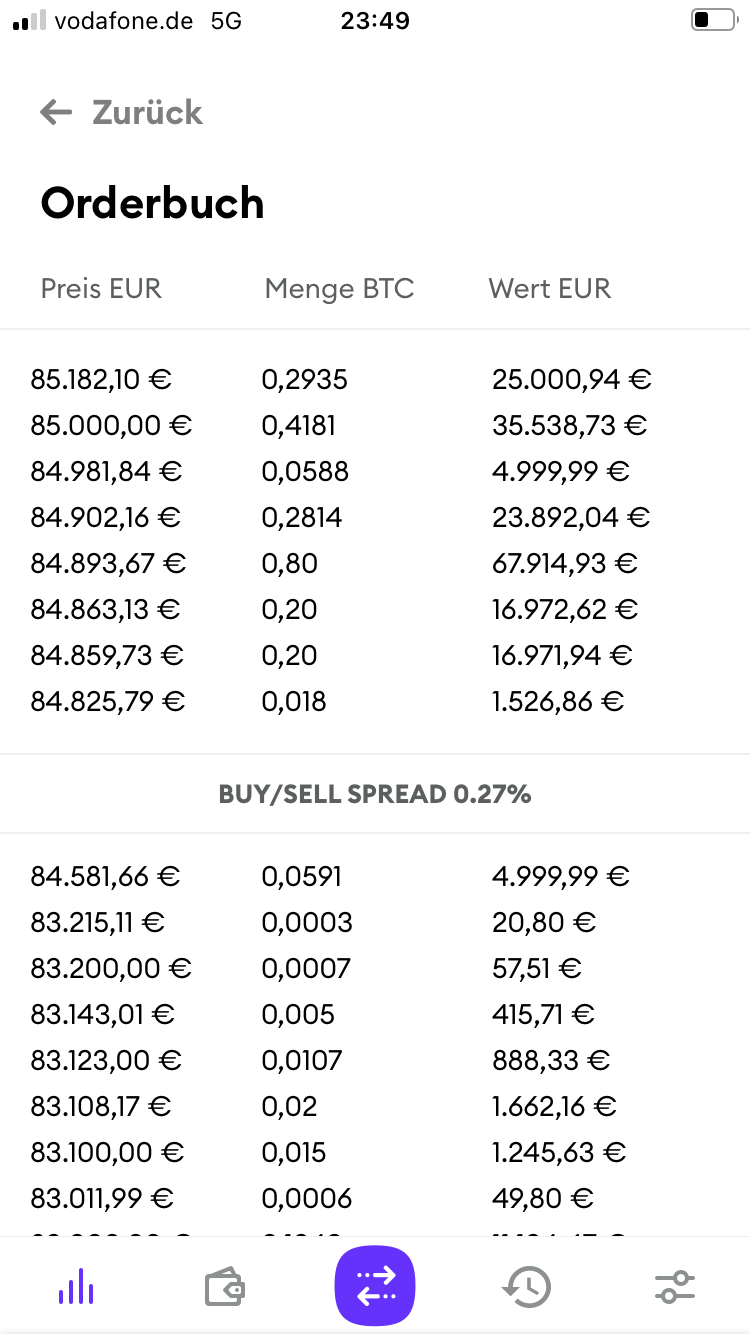Open the wallet tab icon
750x1334 pixels.
coord(225,1286)
